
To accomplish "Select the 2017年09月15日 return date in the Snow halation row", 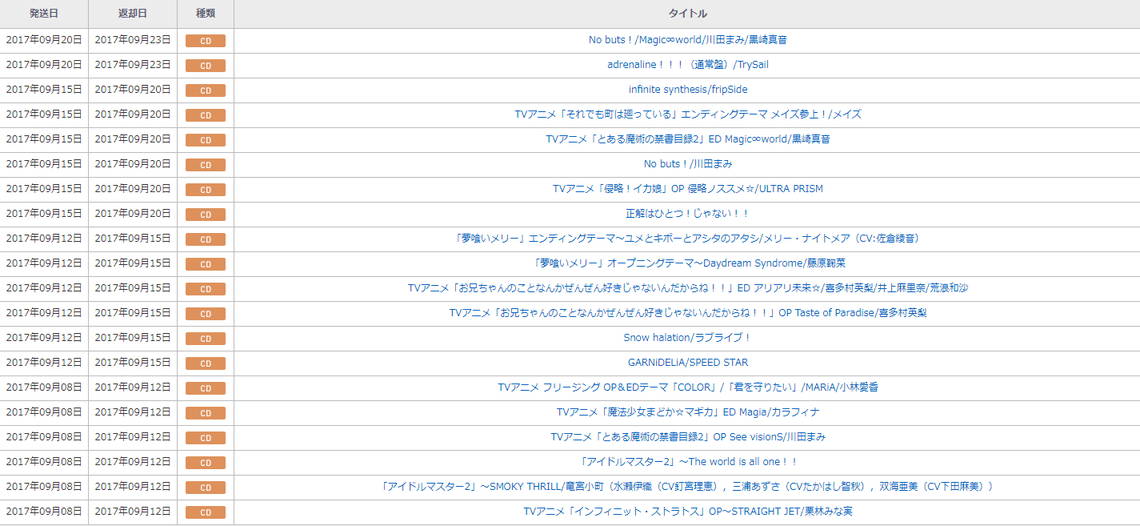I will [132, 338].
